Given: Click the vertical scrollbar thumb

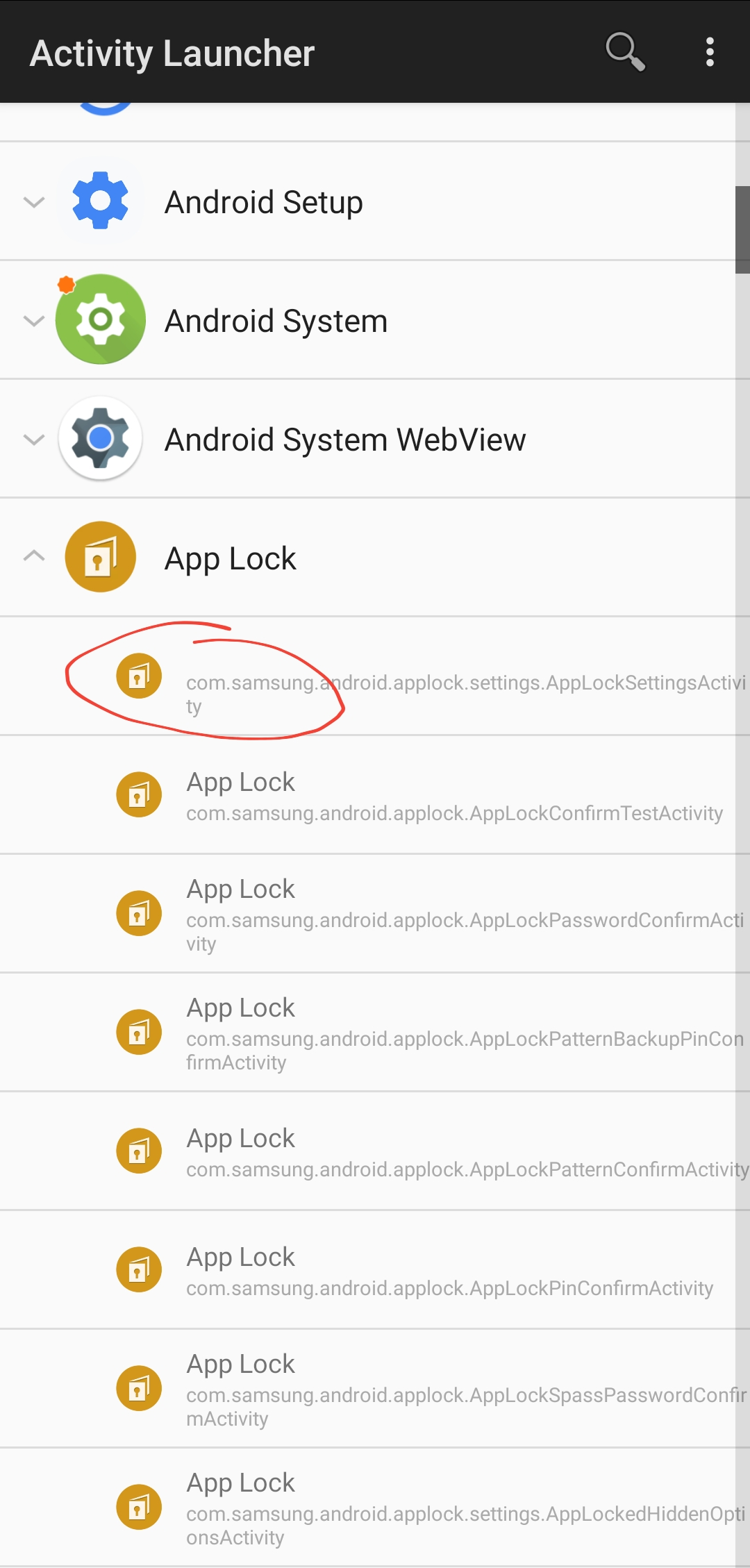Looking at the screenshot, I should (742, 229).
